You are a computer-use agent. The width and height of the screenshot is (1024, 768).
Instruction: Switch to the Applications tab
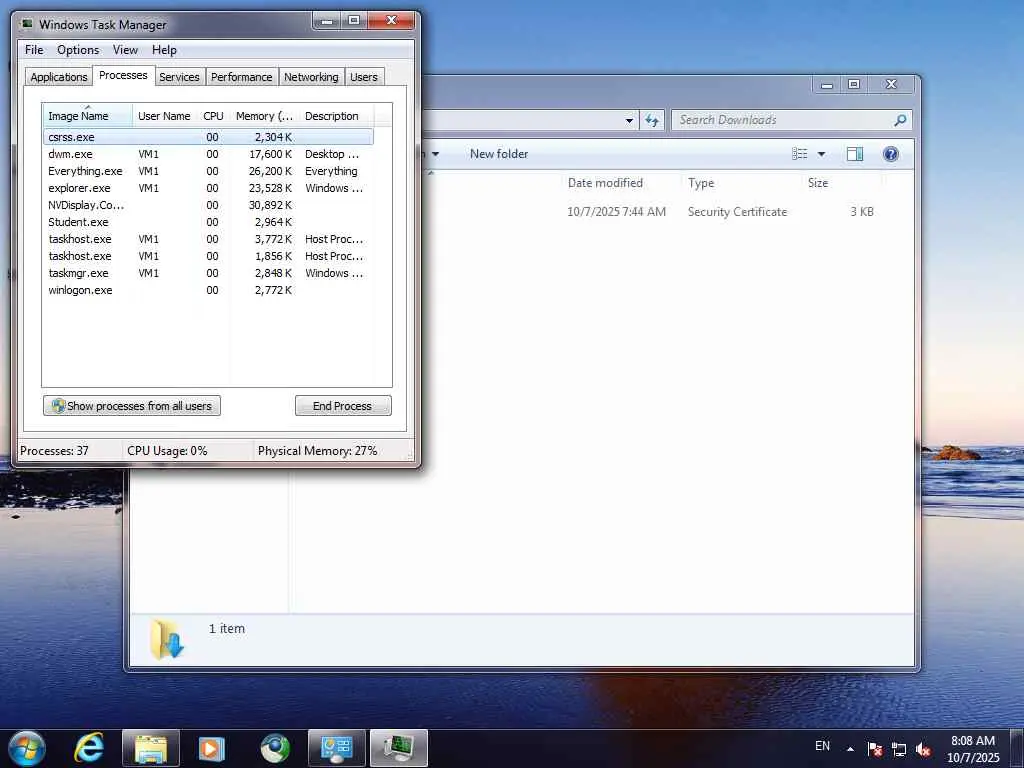coord(59,77)
